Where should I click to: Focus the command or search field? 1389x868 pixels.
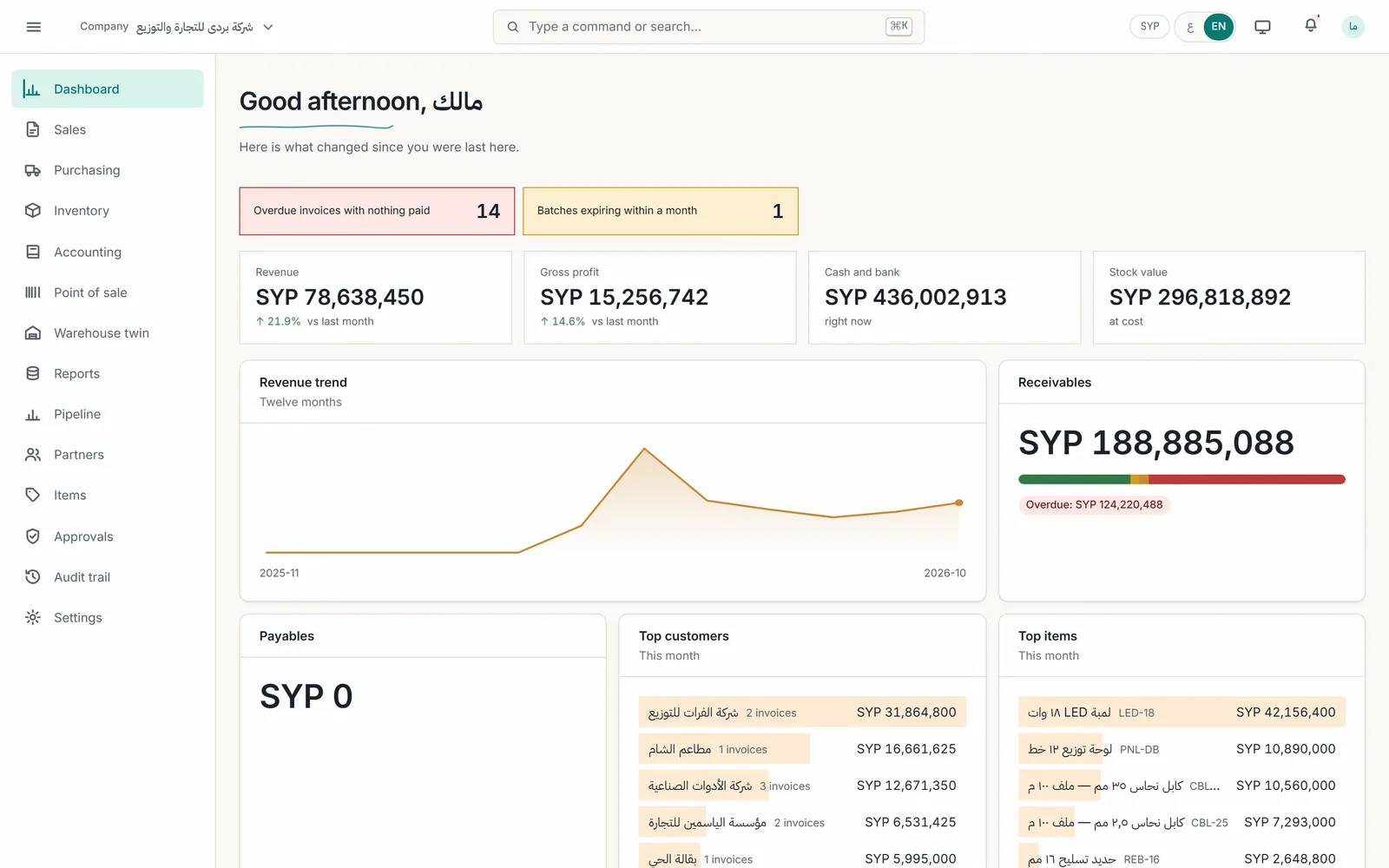[708, 27]
